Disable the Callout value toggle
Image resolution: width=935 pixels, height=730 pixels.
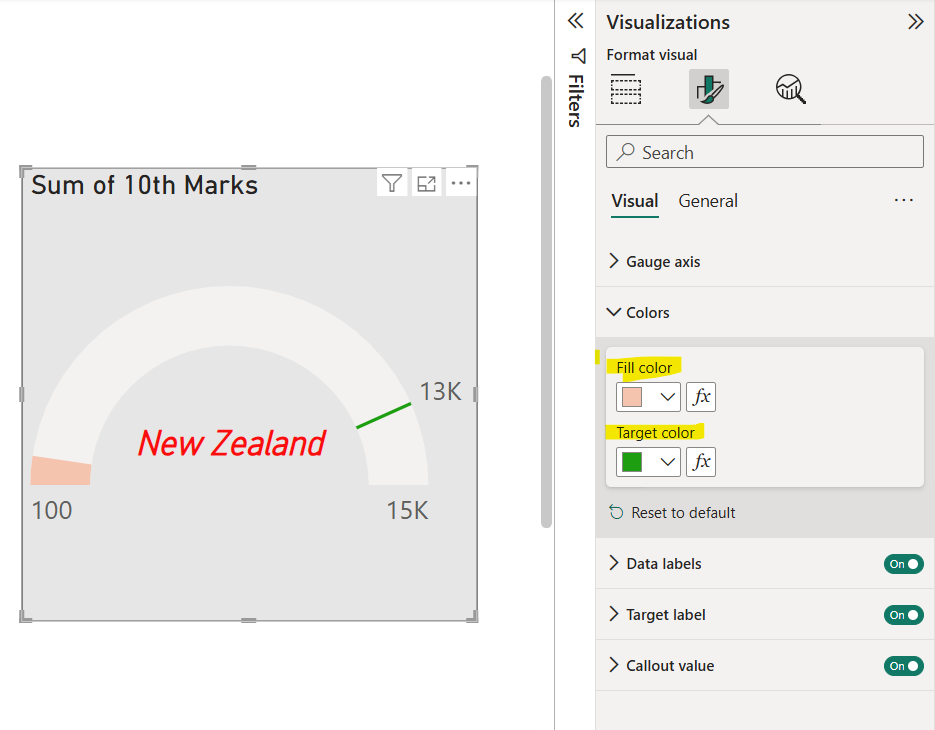coord(903,666)
